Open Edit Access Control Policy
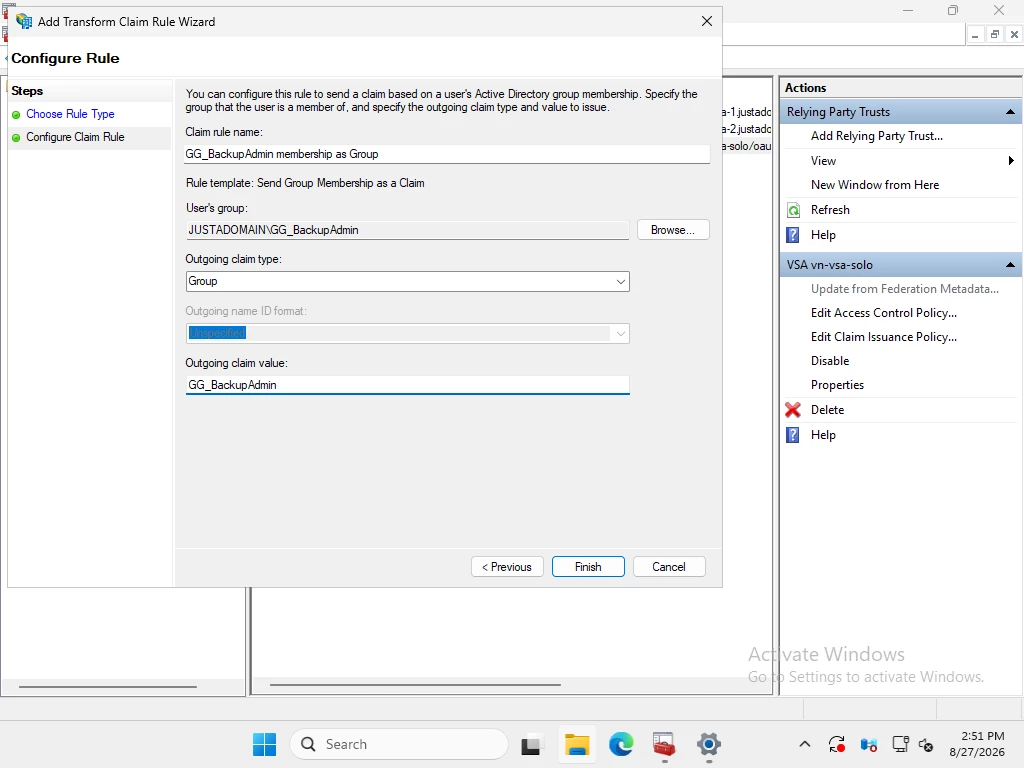Image resolution: width=1024 pixels, height=768 pixels. coord(884,313)
